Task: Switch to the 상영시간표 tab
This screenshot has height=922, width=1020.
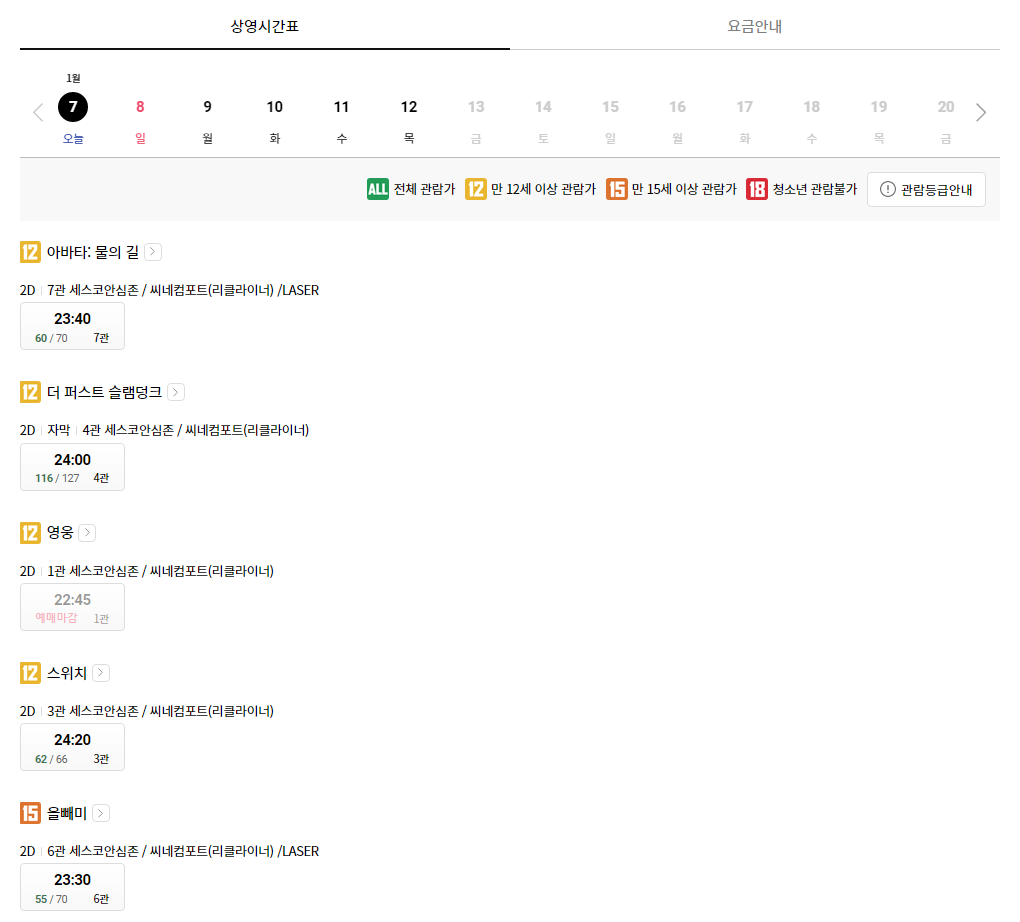Action: [x=265, y=26]
